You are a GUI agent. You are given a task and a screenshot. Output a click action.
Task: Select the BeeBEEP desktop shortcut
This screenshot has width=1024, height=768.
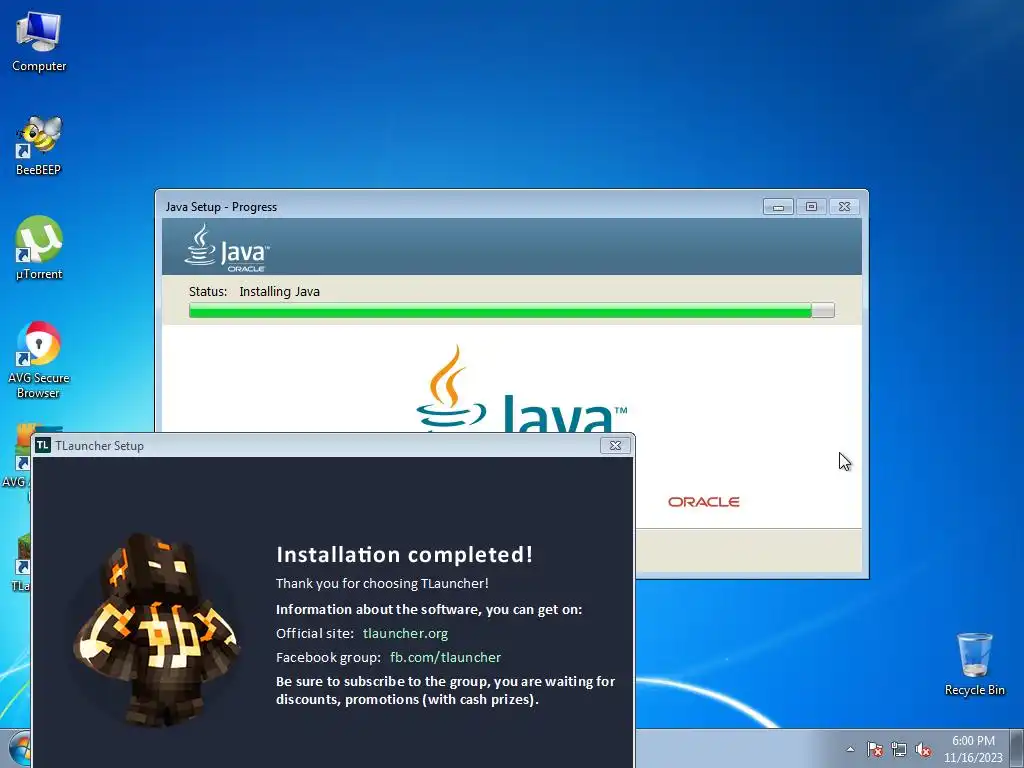(39, 145)
